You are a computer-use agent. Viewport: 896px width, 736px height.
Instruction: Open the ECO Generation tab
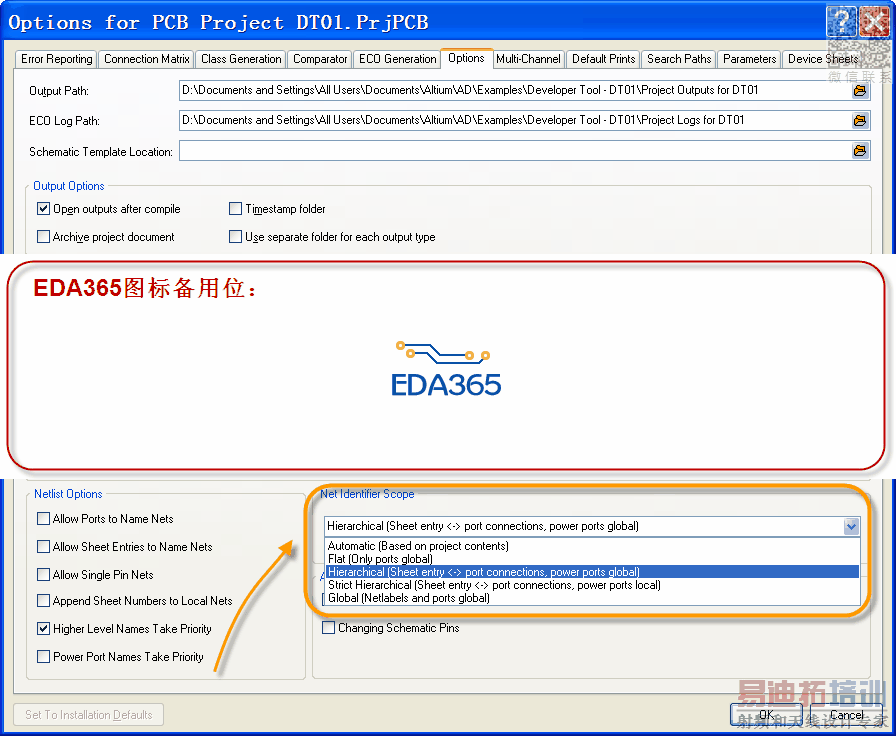click(397, 59)
